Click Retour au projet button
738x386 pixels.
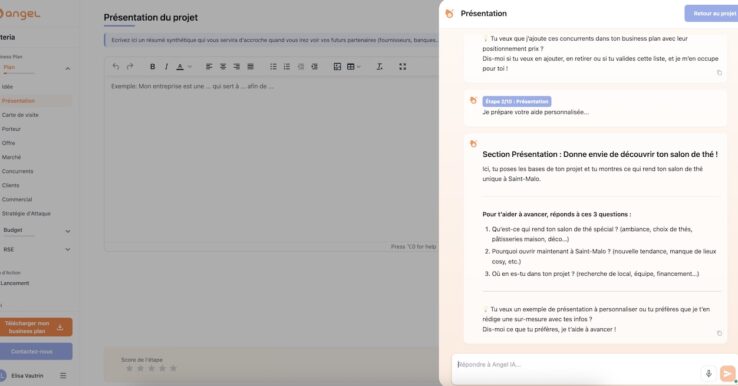pyautogui.click(x=712, y=14)
